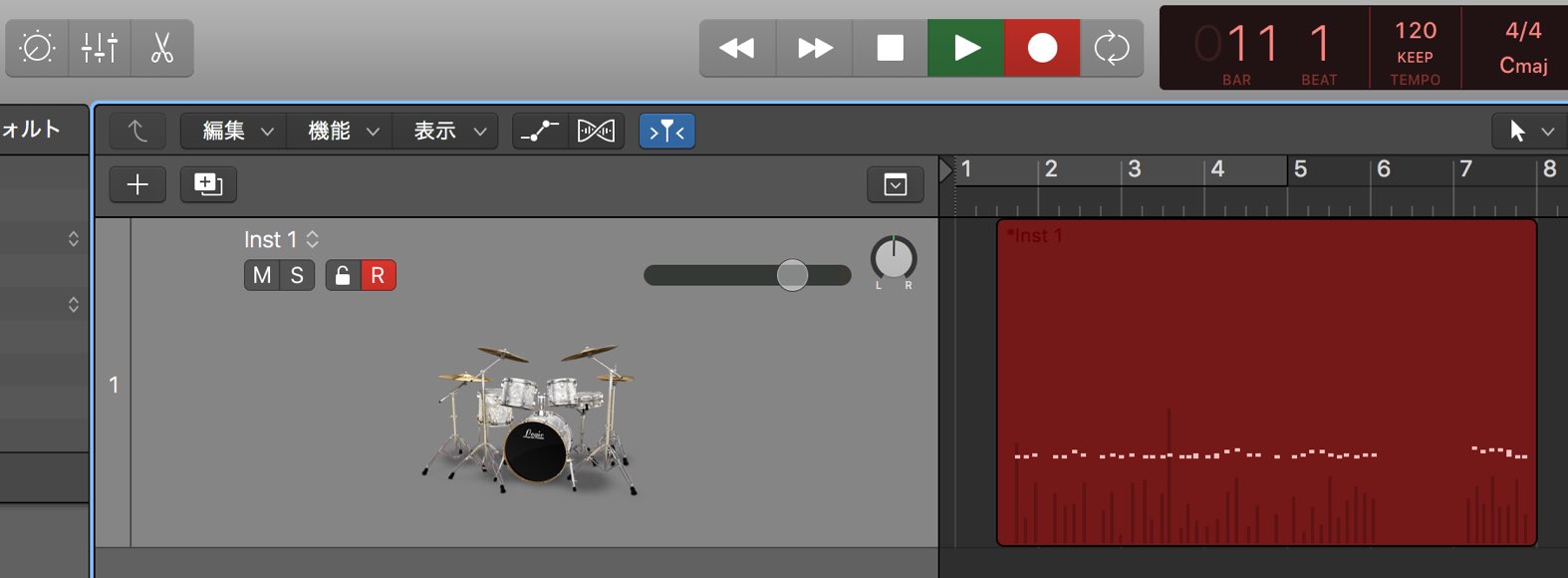Click the duplicate track button
The width and height of the screenshot is (1568, 578).
click(208, 184)
